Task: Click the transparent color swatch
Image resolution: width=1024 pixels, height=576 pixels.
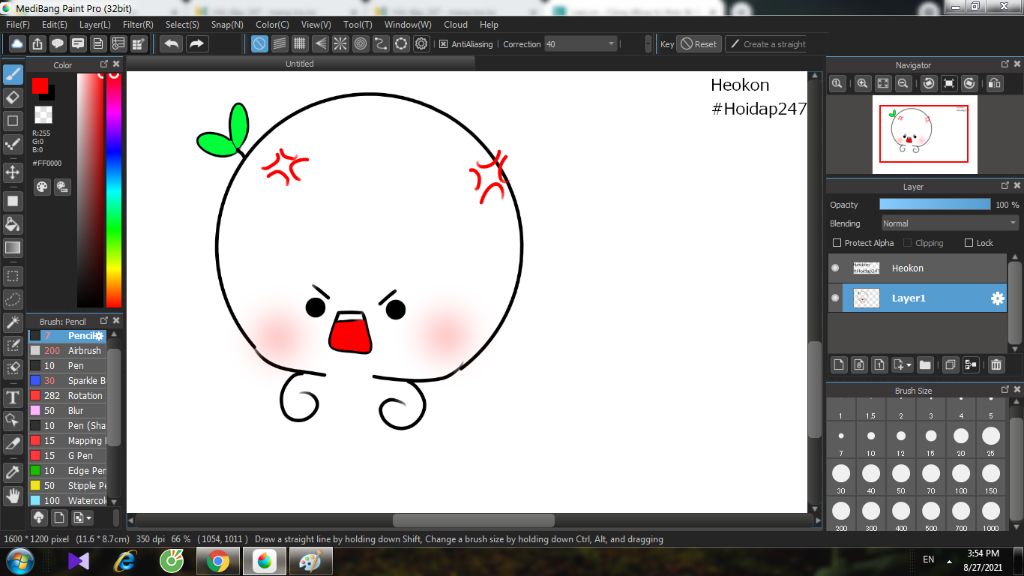Action: coord(43,114)
